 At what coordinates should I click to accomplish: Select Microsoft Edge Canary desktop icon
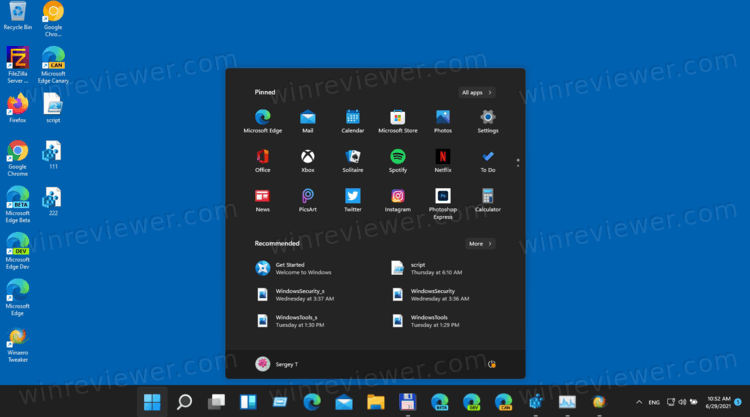[53, 65]
